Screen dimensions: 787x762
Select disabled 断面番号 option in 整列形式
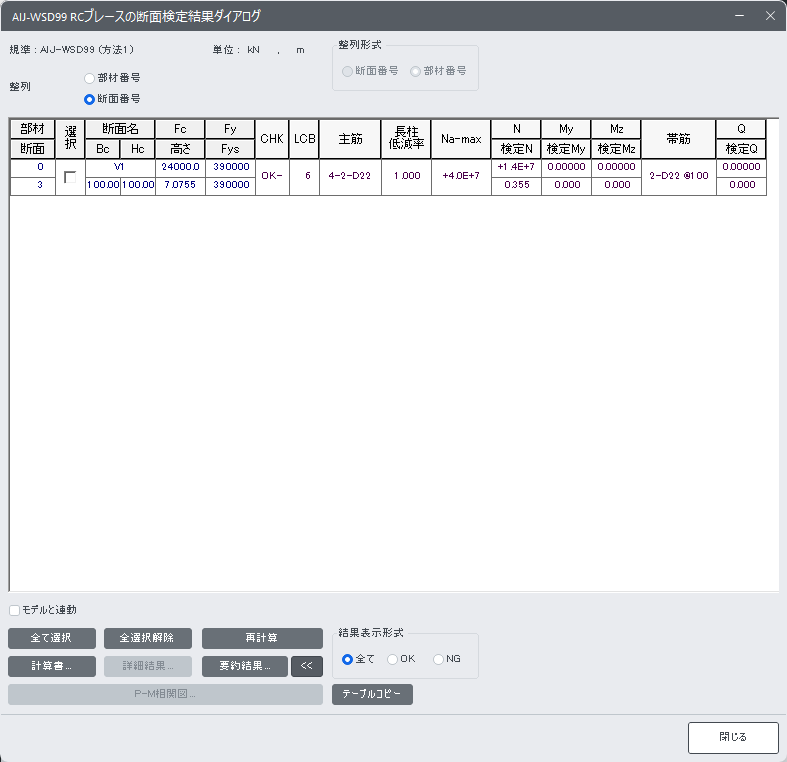point(347,71)
